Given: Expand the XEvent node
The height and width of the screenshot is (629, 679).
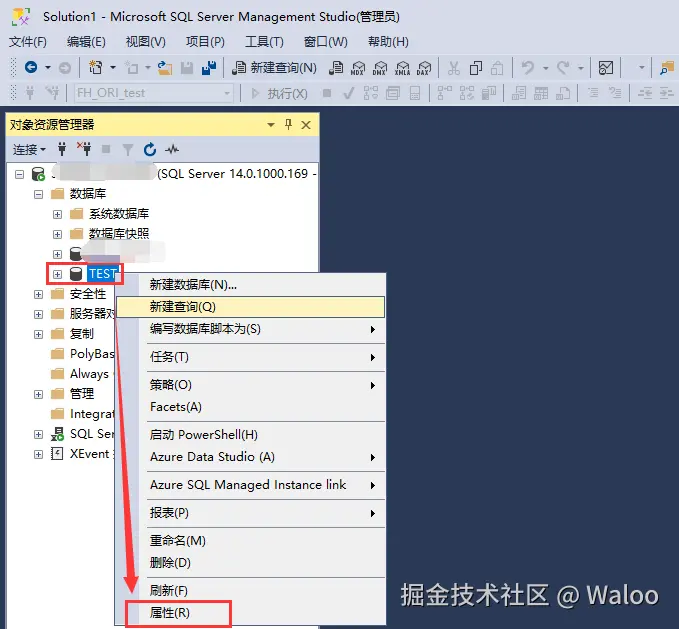Looking at the screenshot, I should click(x=39, y=454).
